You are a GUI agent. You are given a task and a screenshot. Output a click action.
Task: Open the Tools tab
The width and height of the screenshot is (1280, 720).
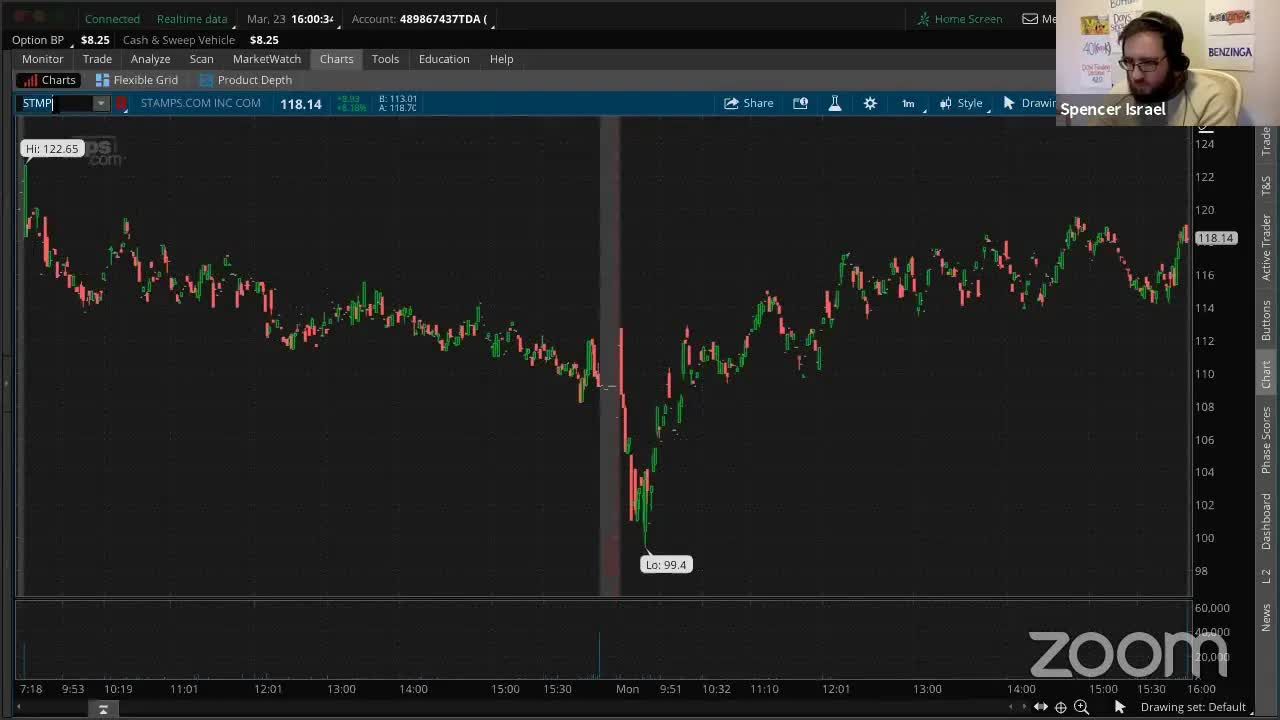[x=385, y=59]
